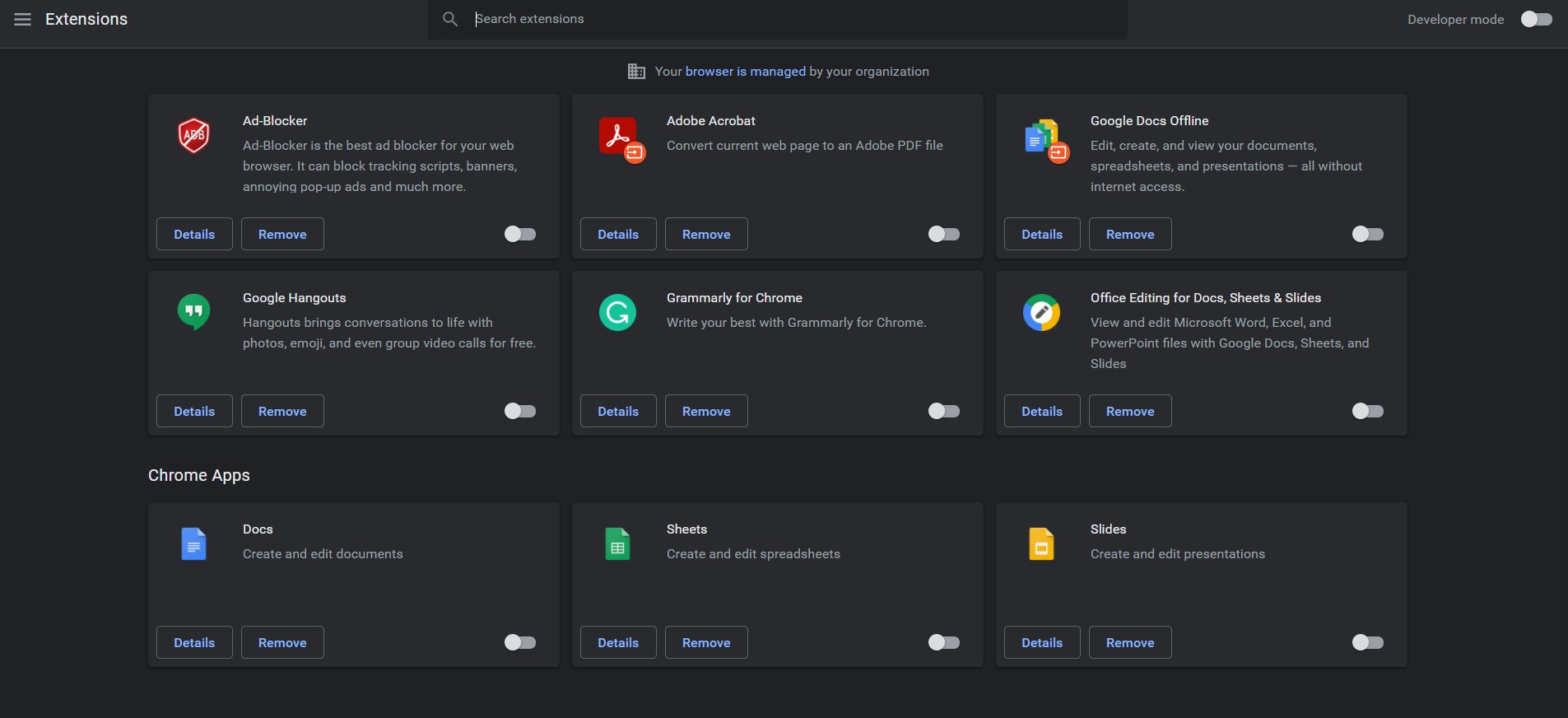
Task: Remove the Slides app
Action: pyautogui.click(x=1130, y=642)
